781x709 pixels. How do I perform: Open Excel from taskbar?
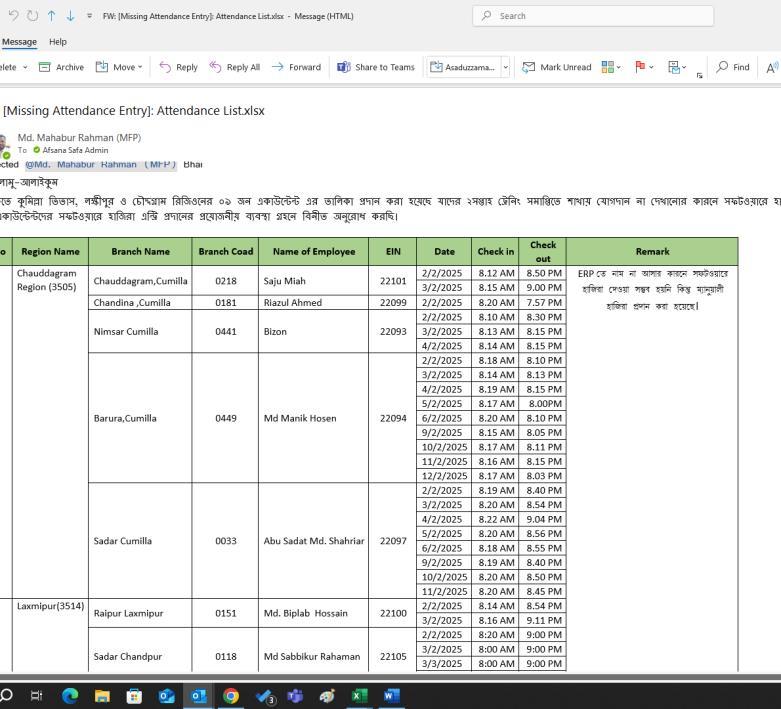[x=360, y=695]
